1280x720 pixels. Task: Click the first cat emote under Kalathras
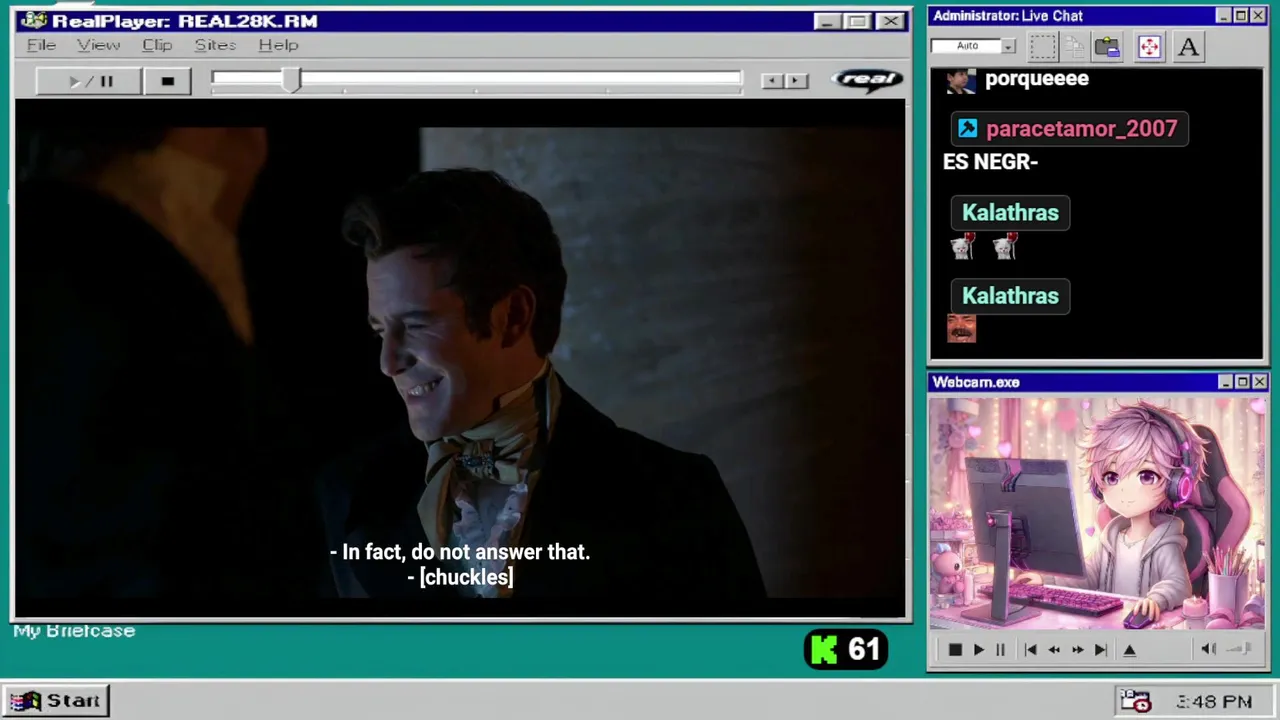pyautogui.click(x=962, y=246)
